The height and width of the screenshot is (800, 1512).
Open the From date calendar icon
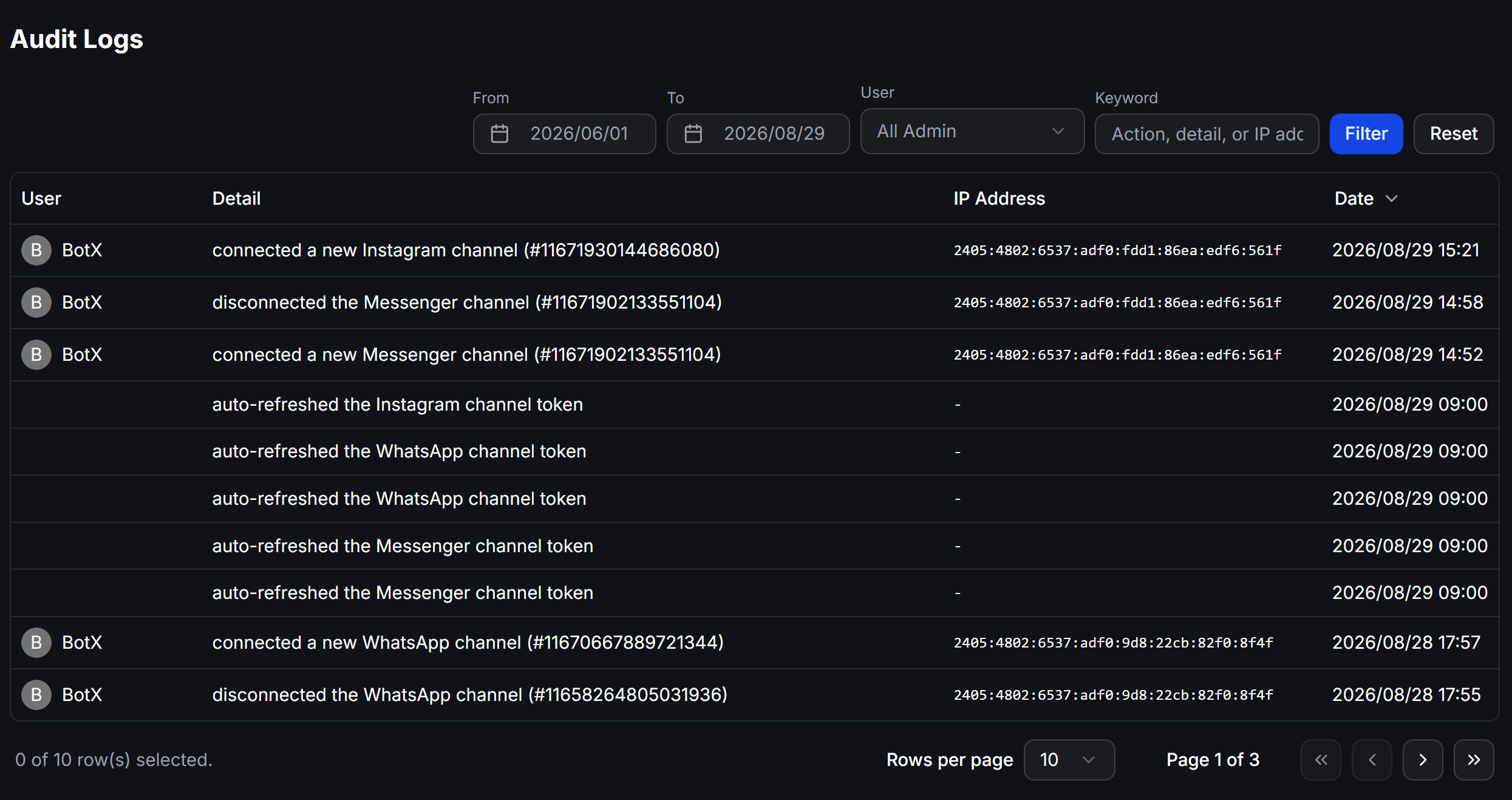coord(499,134)
